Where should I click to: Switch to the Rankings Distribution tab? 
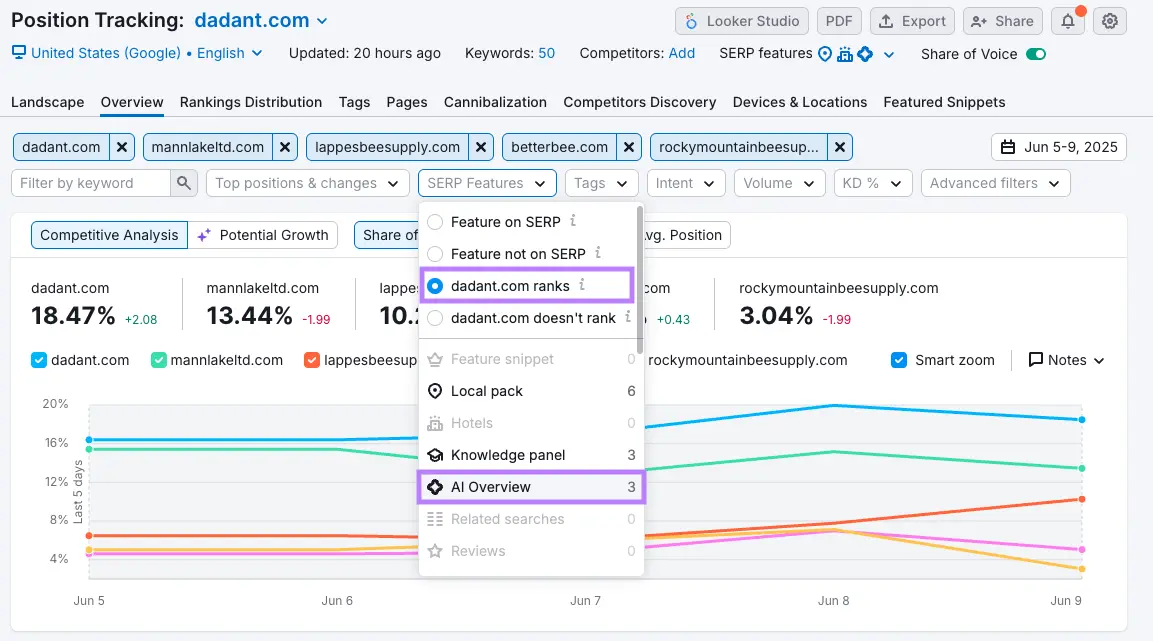coord(250,101)
